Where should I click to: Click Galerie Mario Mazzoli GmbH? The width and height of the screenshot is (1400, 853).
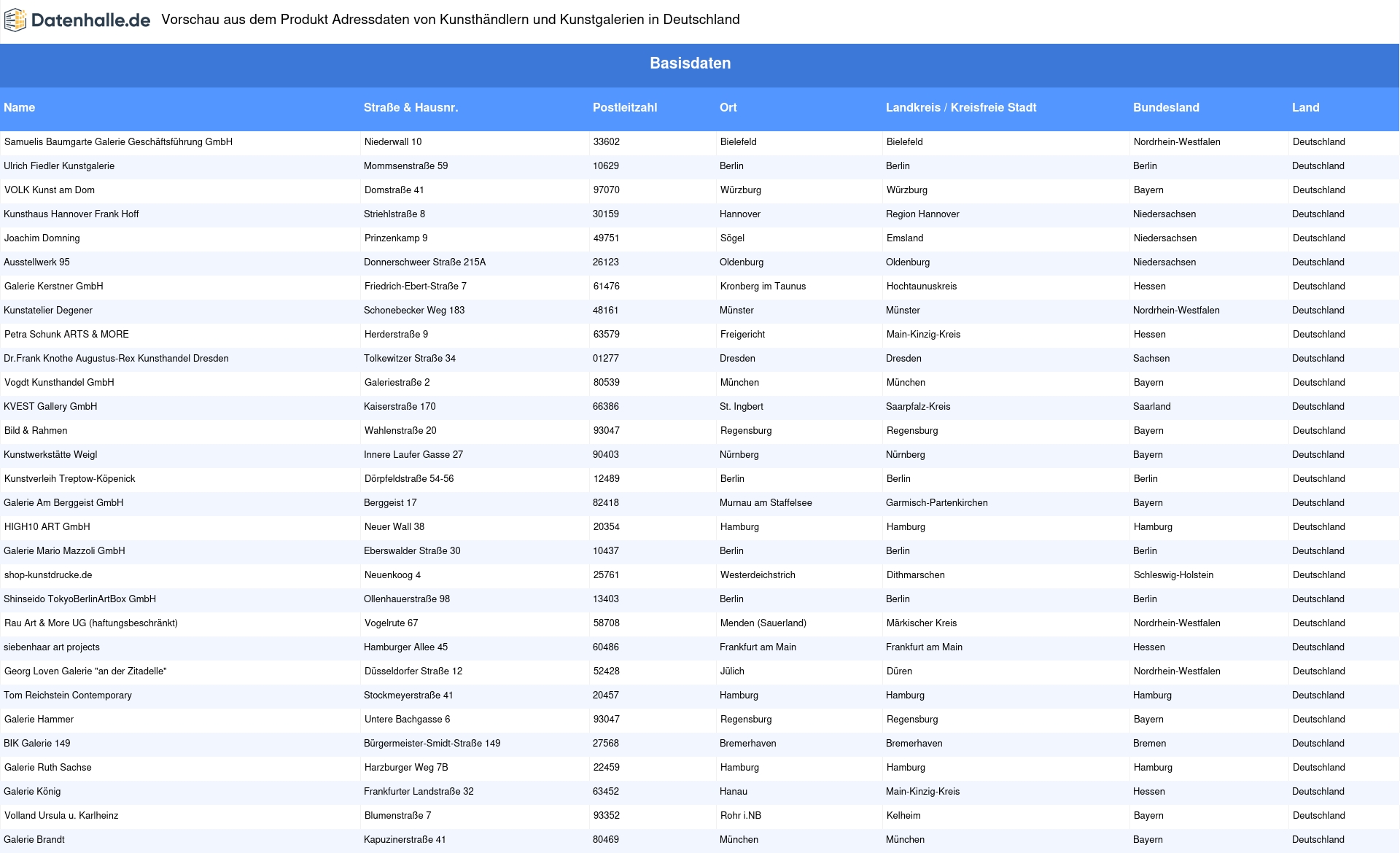tap(64, 551)
